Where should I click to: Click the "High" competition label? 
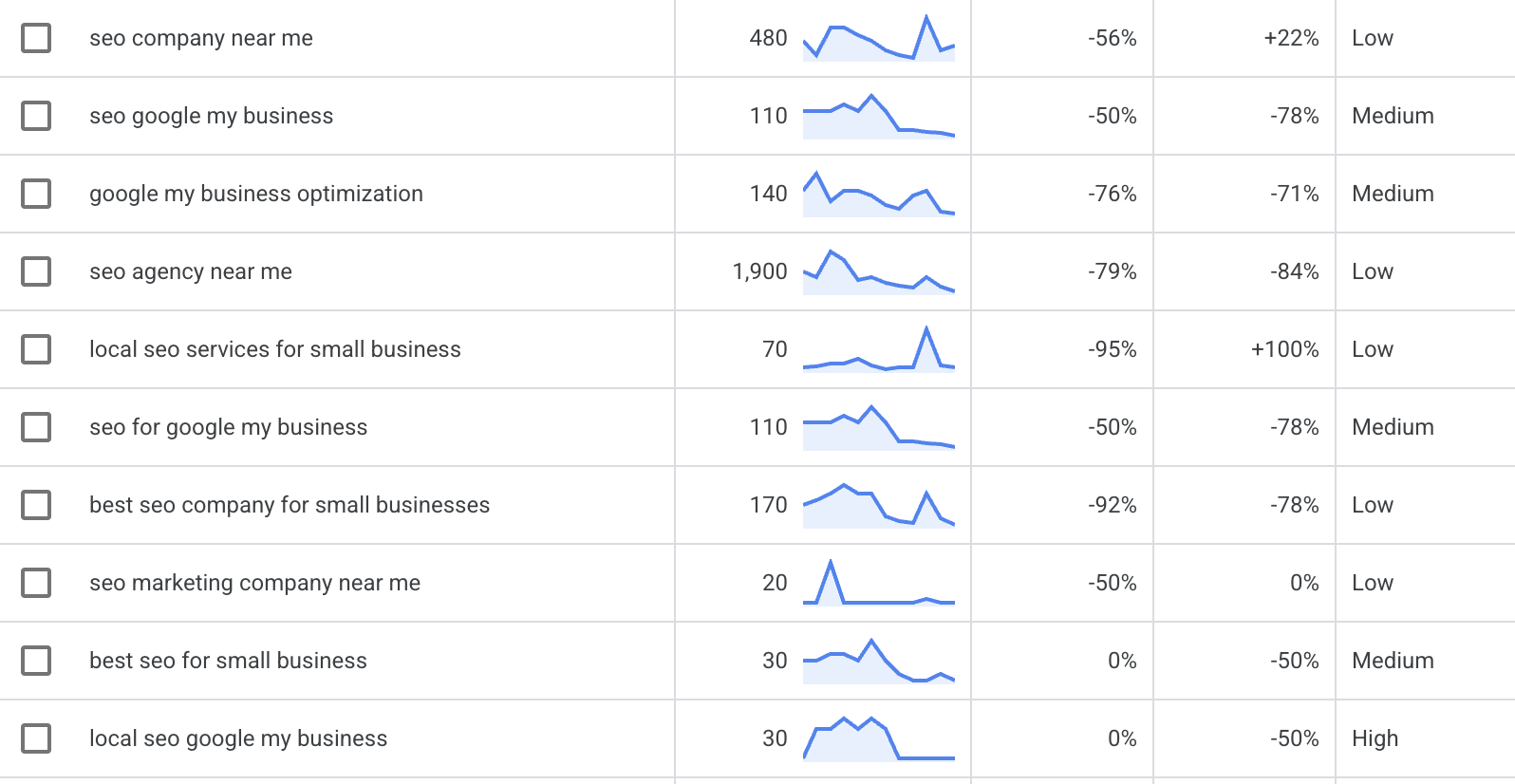(x=1375, y=738)
